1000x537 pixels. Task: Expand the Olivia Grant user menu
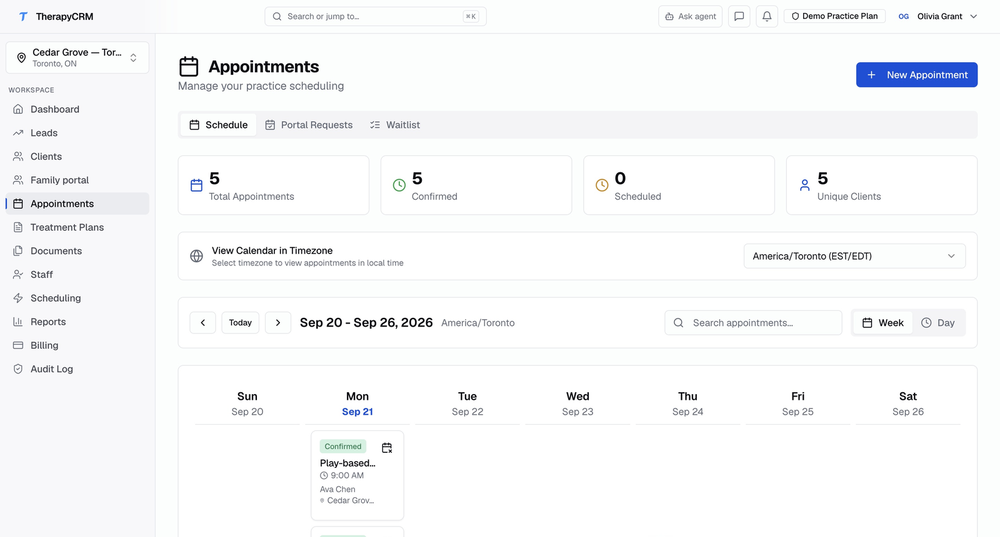(938, 17)
